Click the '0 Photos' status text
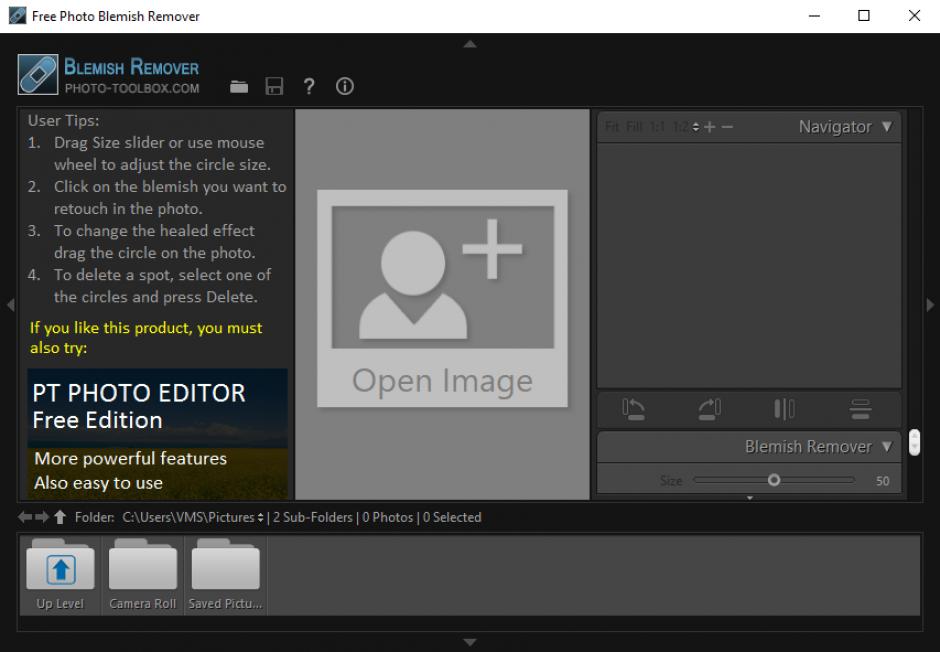 point(387,517)
